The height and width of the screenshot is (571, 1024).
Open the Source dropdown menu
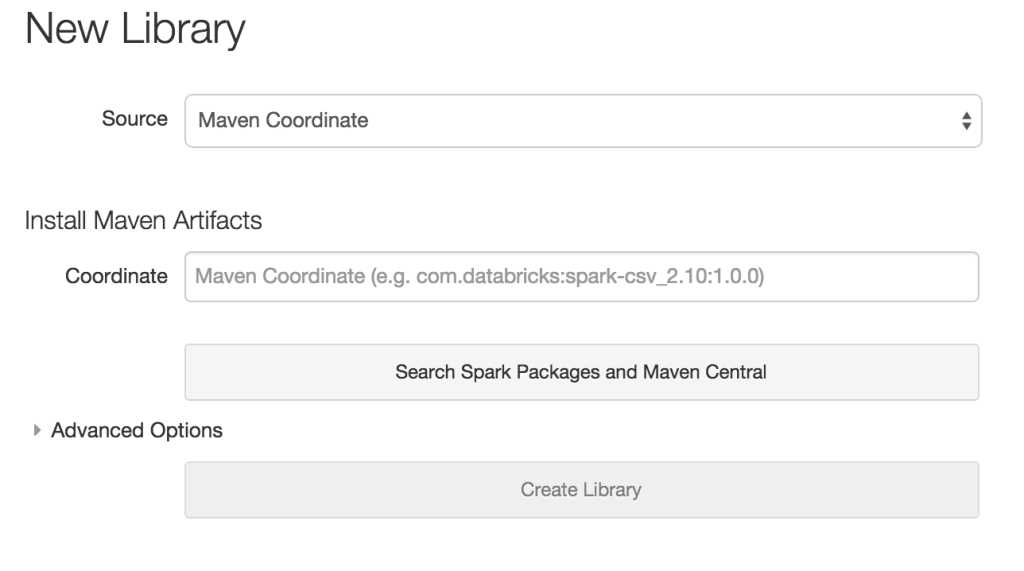pyautogui.click(x=582, y=121)
